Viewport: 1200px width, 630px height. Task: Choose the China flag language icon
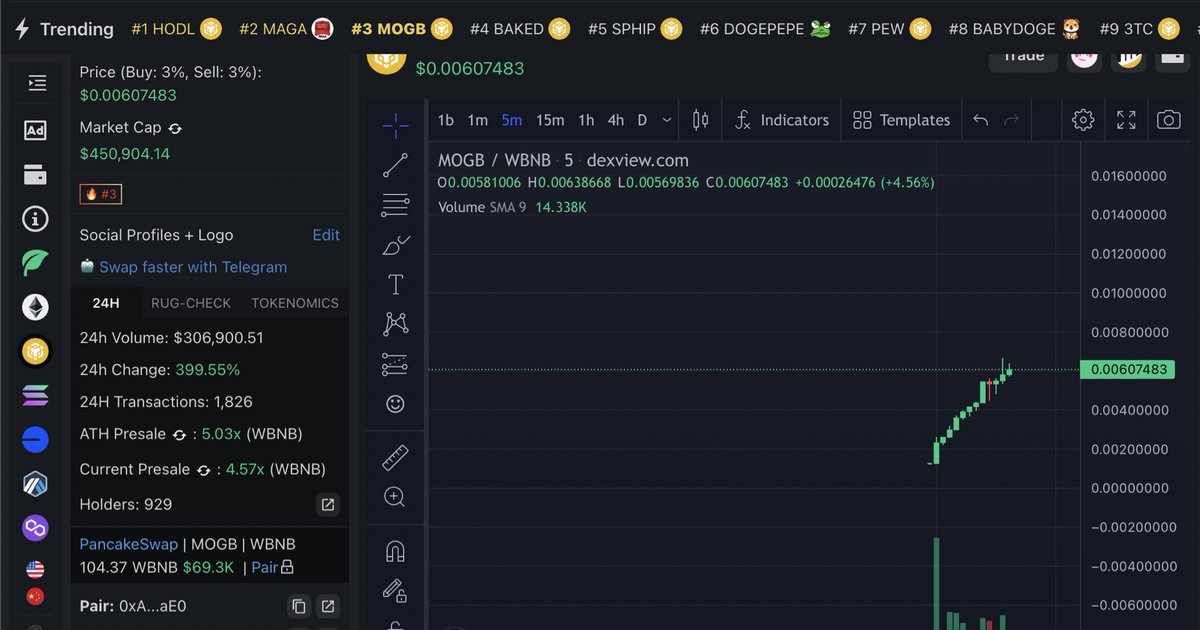(x=36, y=596)
